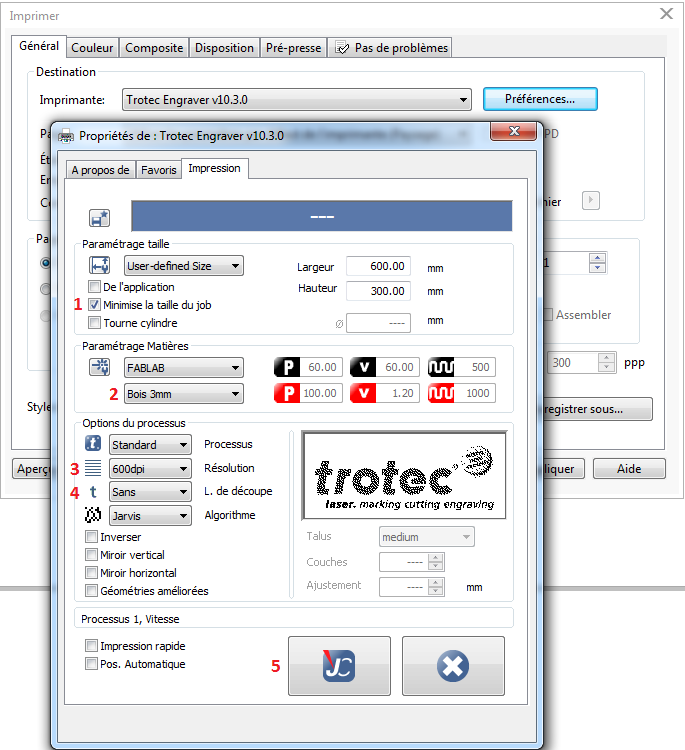Screen dimensions: 685x750
Task: Click the materials icon next to FABLAB
Action: 99,368
